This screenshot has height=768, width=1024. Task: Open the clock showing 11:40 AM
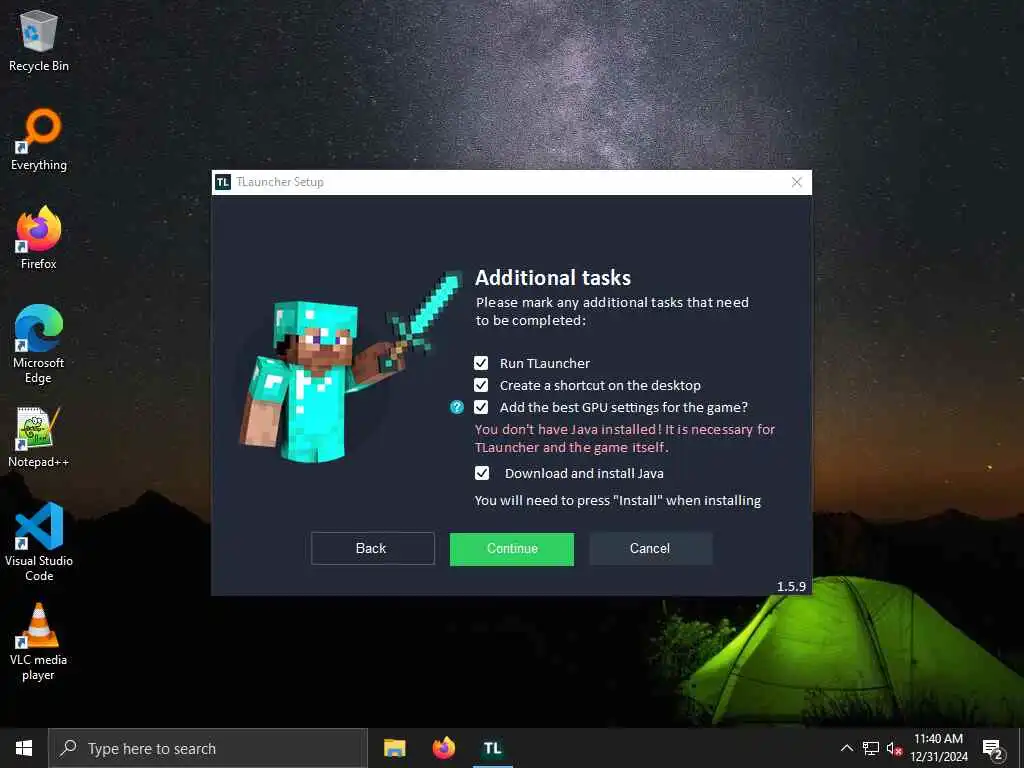(938, 748)
